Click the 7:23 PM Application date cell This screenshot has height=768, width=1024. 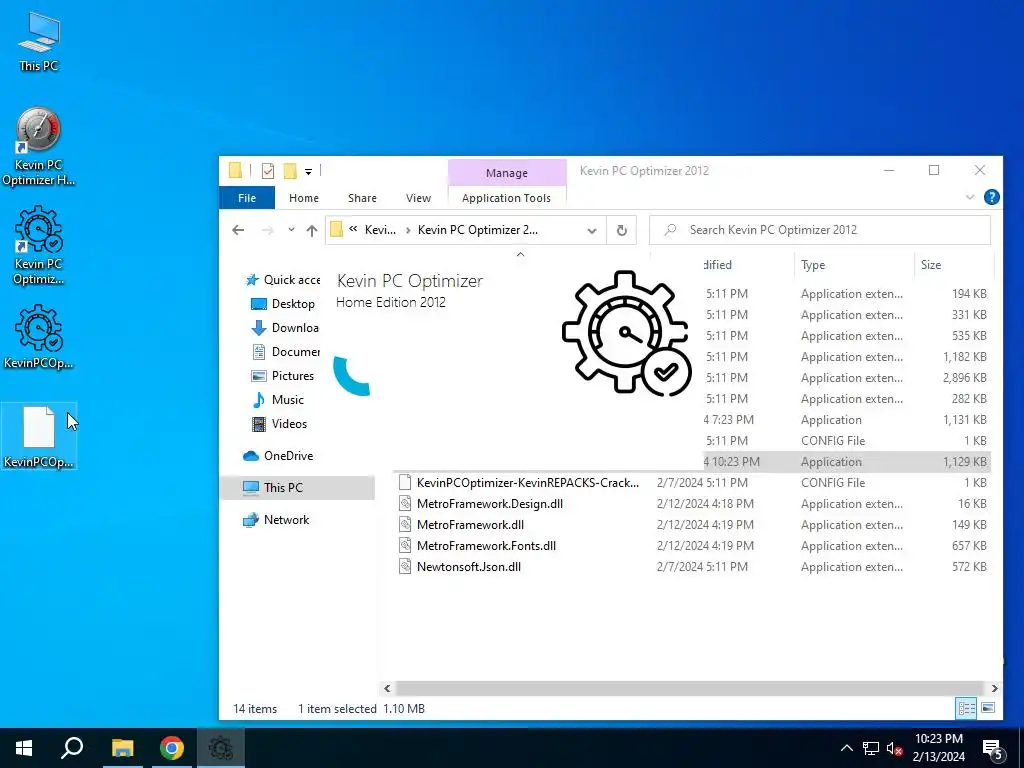tap(729, 420)
